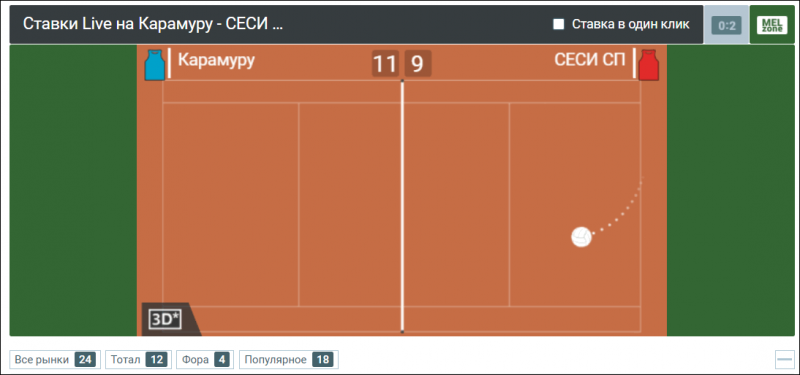Switch to the 3D* court view
This screenshot has width=800, height=375.
pyautogui.click(x=166, y=319)
